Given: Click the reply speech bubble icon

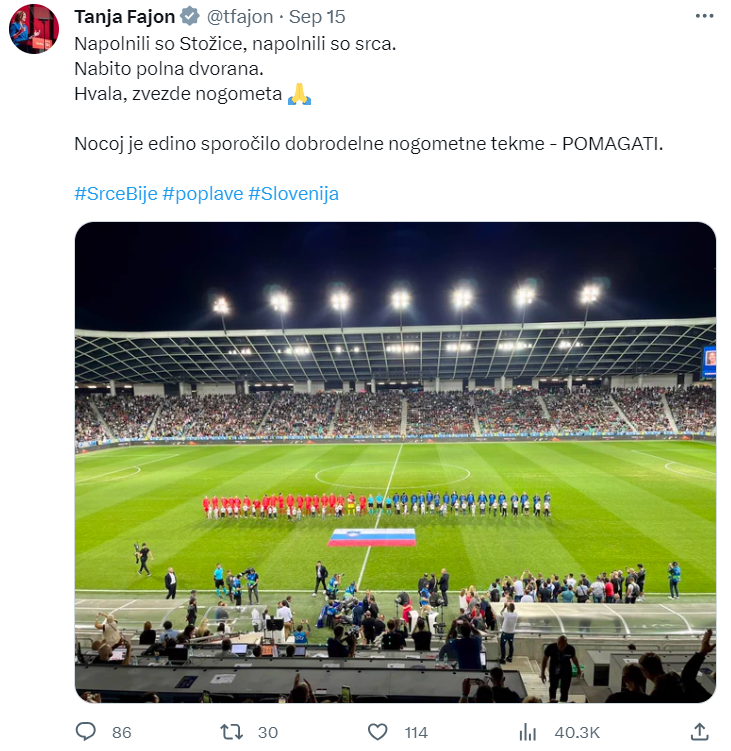Looking at the screenshot, I should coord(86,732).
